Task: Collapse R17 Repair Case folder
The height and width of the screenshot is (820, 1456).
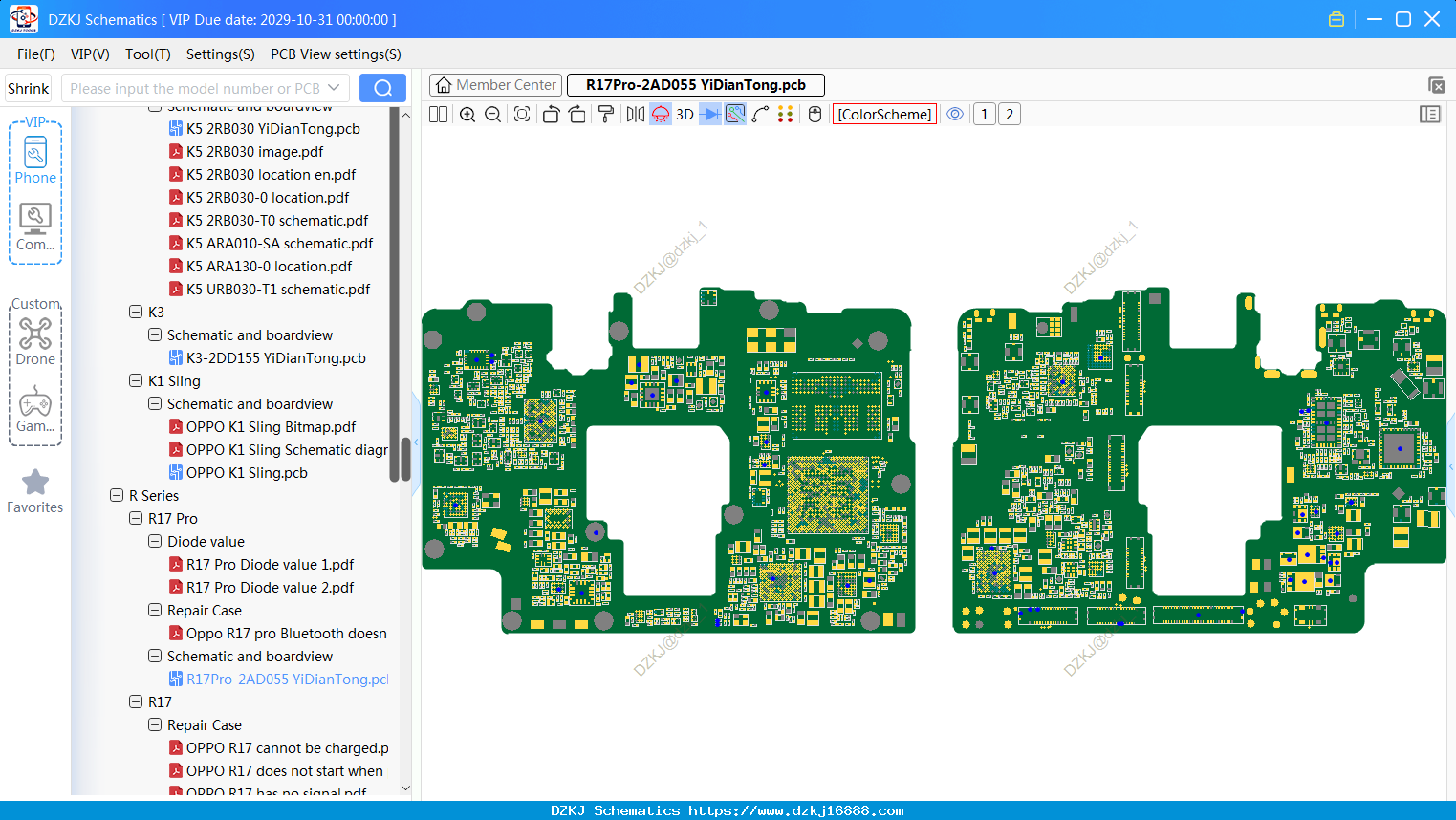Action: (155, 725)
